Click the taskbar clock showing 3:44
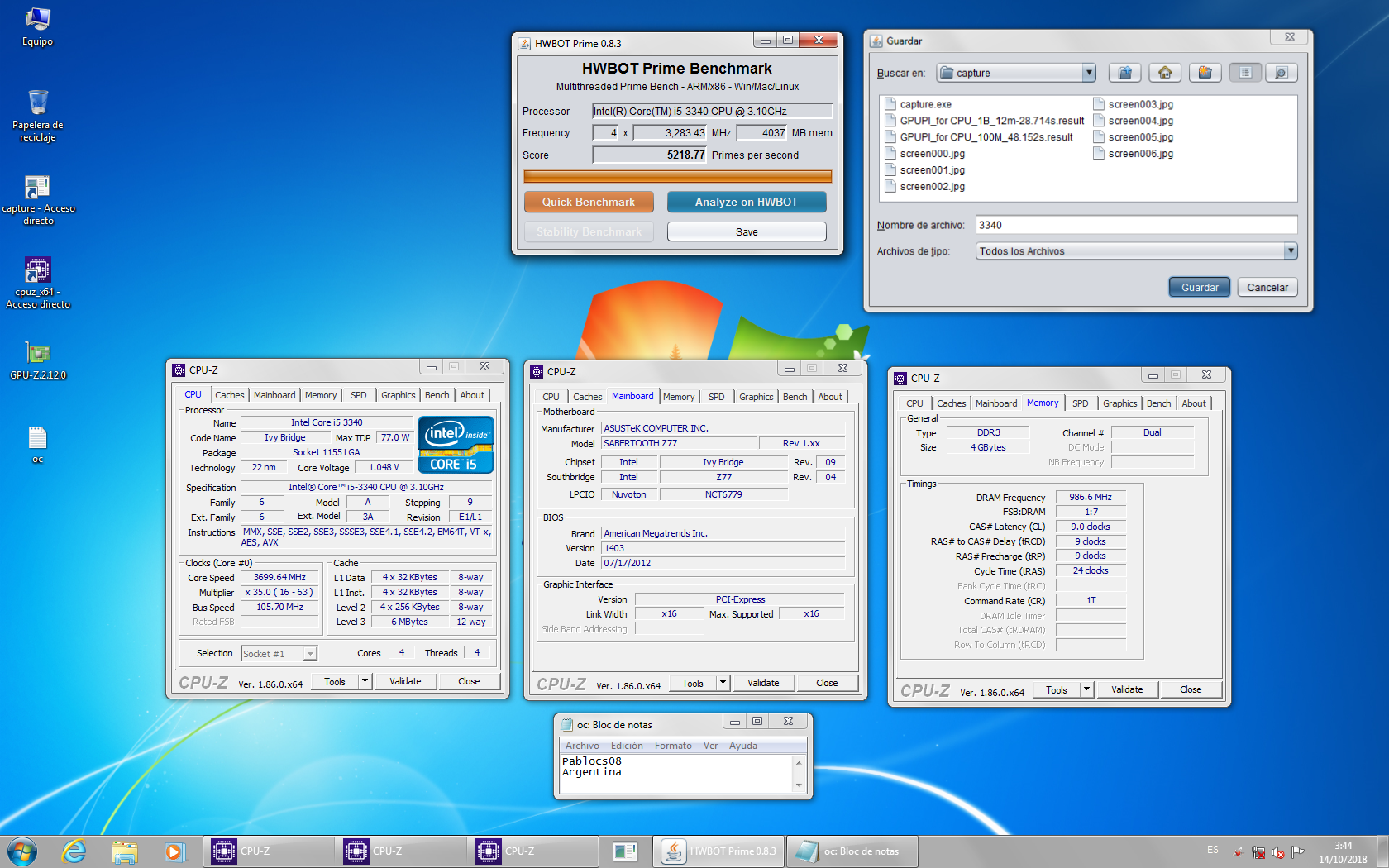1389x868 pixels. pos(1343,852)
